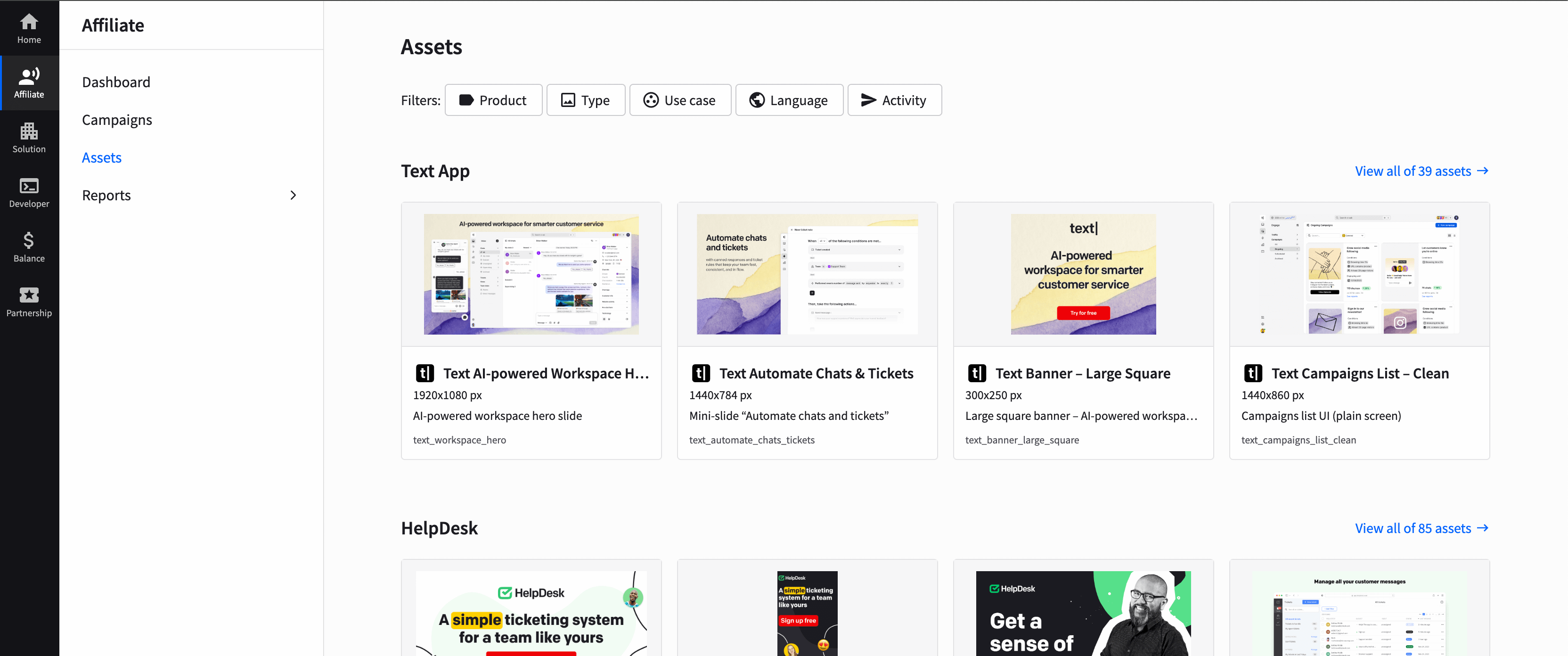Viewport: 1568px width, 656px height.
Task: Open HelpDesk simple ticketing system wide banner thumbnail
Action: pyautogui.click(x=531, y=614)
